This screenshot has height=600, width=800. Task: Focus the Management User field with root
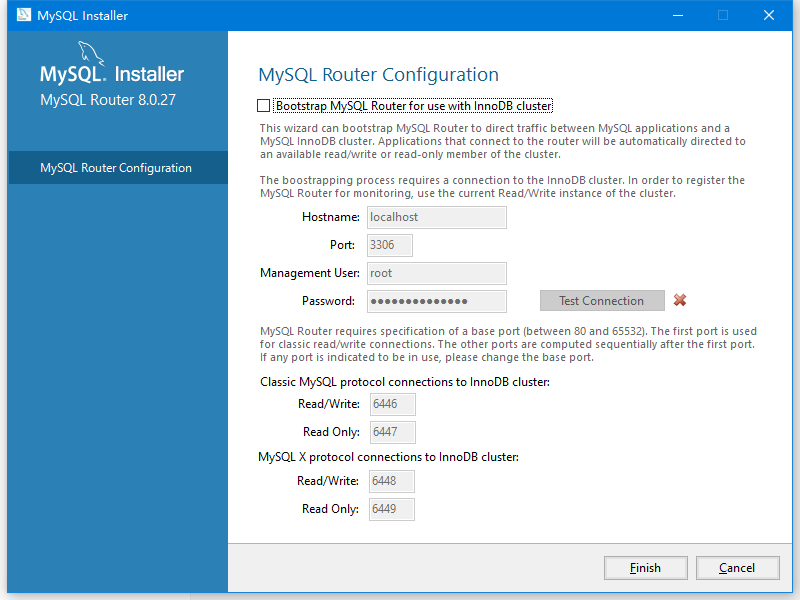437,273
